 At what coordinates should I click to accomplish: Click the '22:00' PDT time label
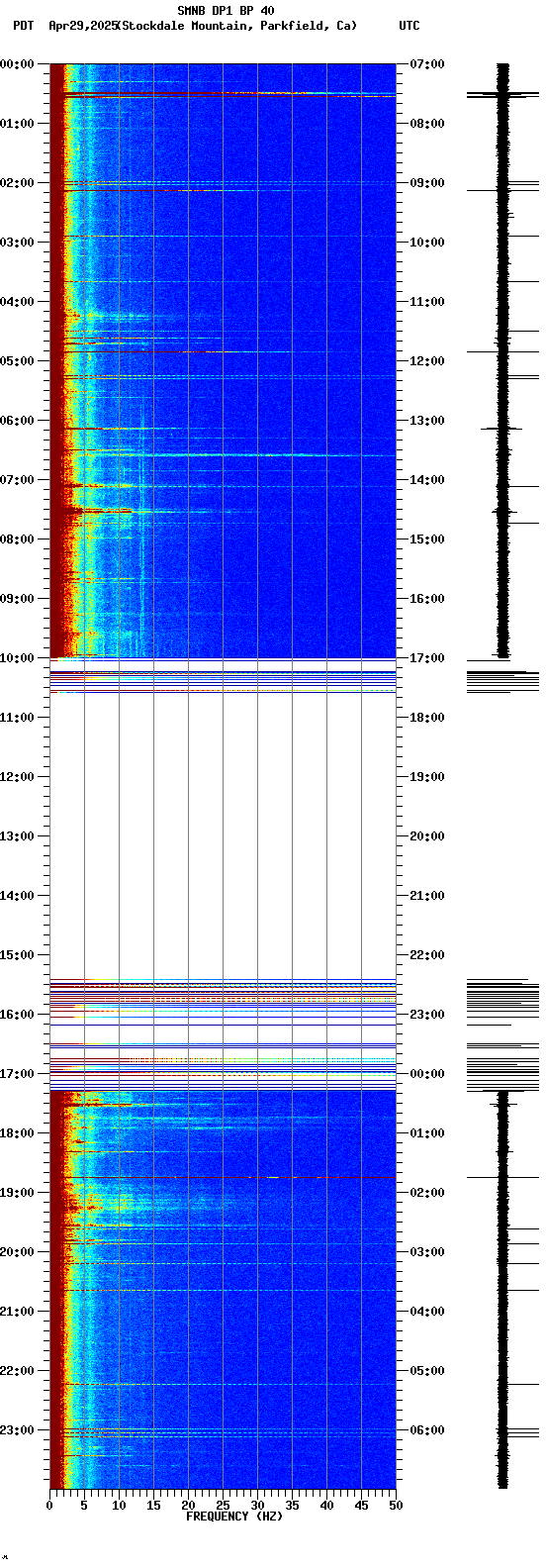tap(17, 1371)
